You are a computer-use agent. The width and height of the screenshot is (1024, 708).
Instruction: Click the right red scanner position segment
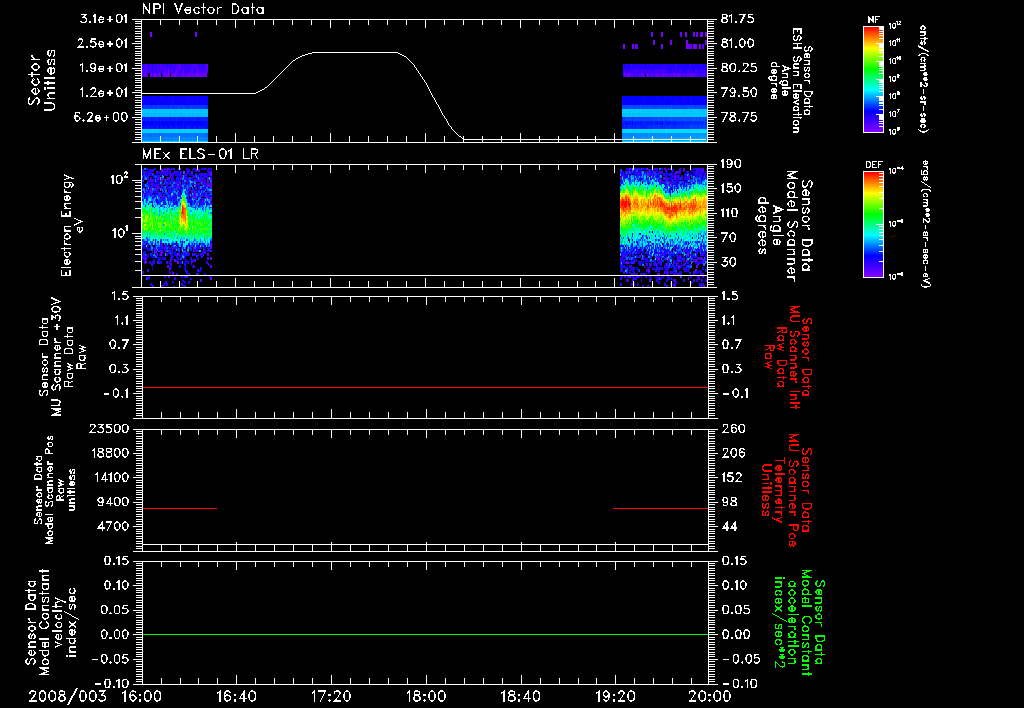pos(661,508)
